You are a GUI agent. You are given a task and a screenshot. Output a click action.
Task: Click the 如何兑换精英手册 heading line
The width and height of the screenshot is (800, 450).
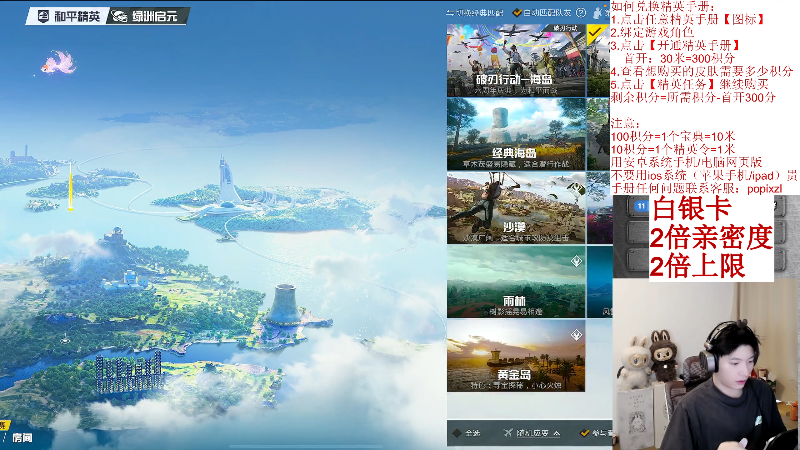[664, 6]
